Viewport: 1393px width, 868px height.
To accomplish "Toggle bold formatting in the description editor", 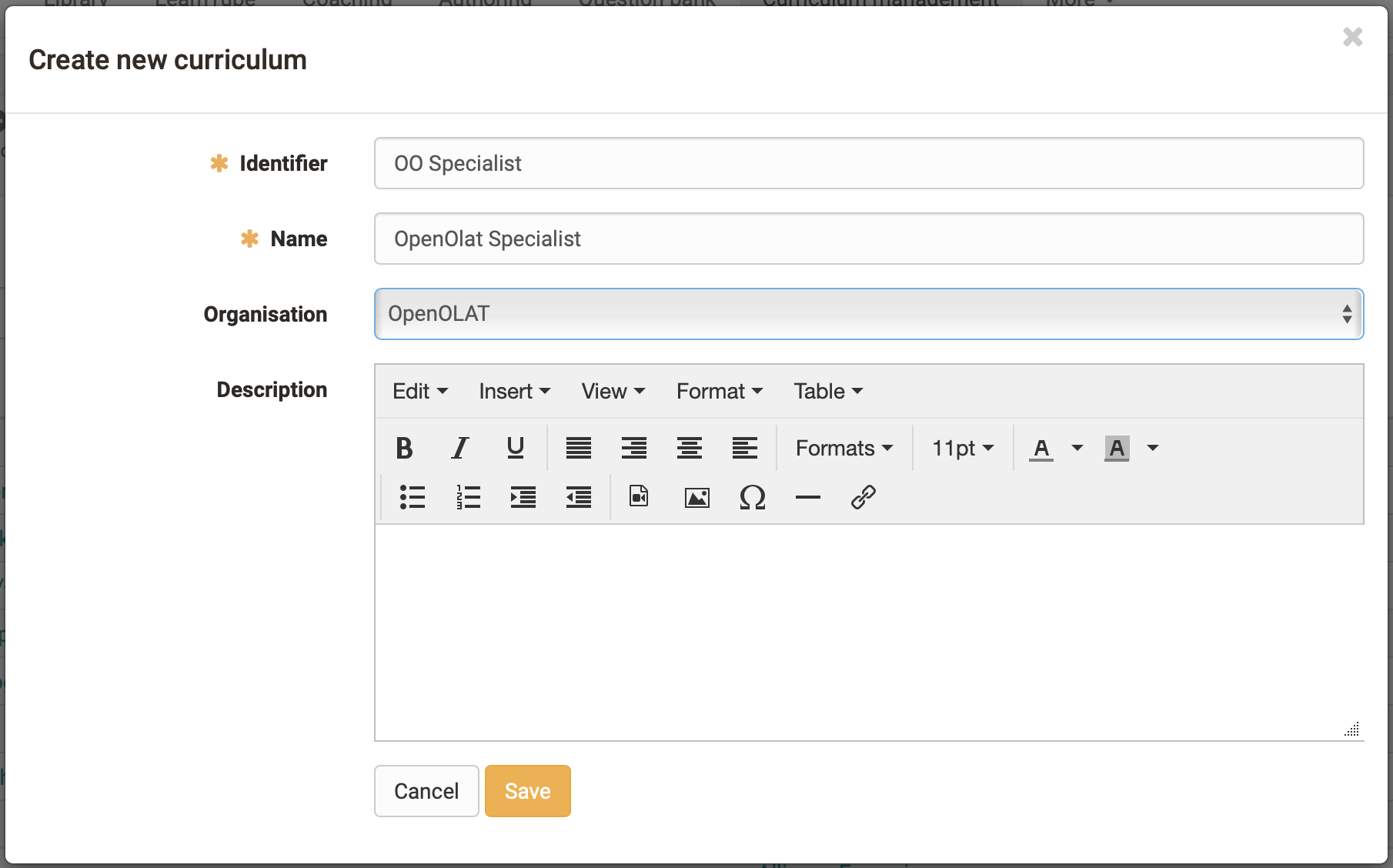I will [404, 448].
